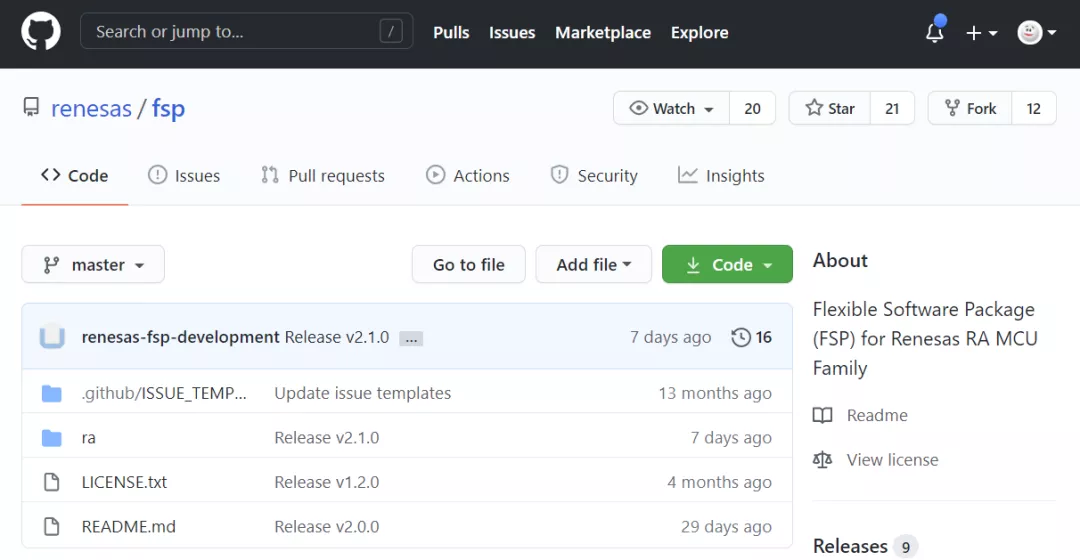Expand the commit message ellipsis
The image size is (1080, 560).
[411, 339]
